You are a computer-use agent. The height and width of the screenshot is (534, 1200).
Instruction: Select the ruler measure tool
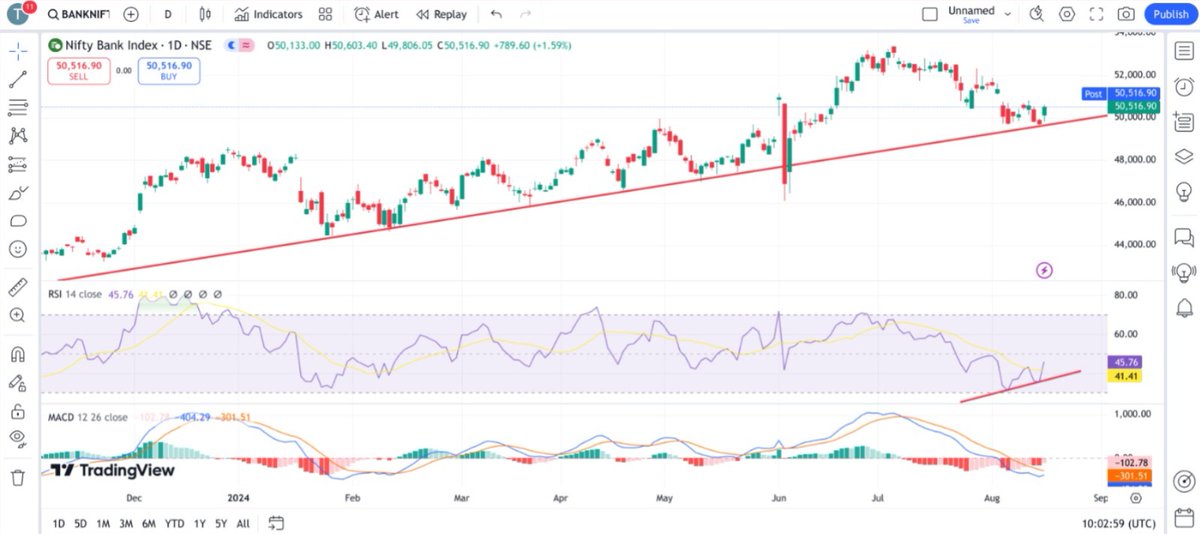pyautogui.click(x=18, y=288)
